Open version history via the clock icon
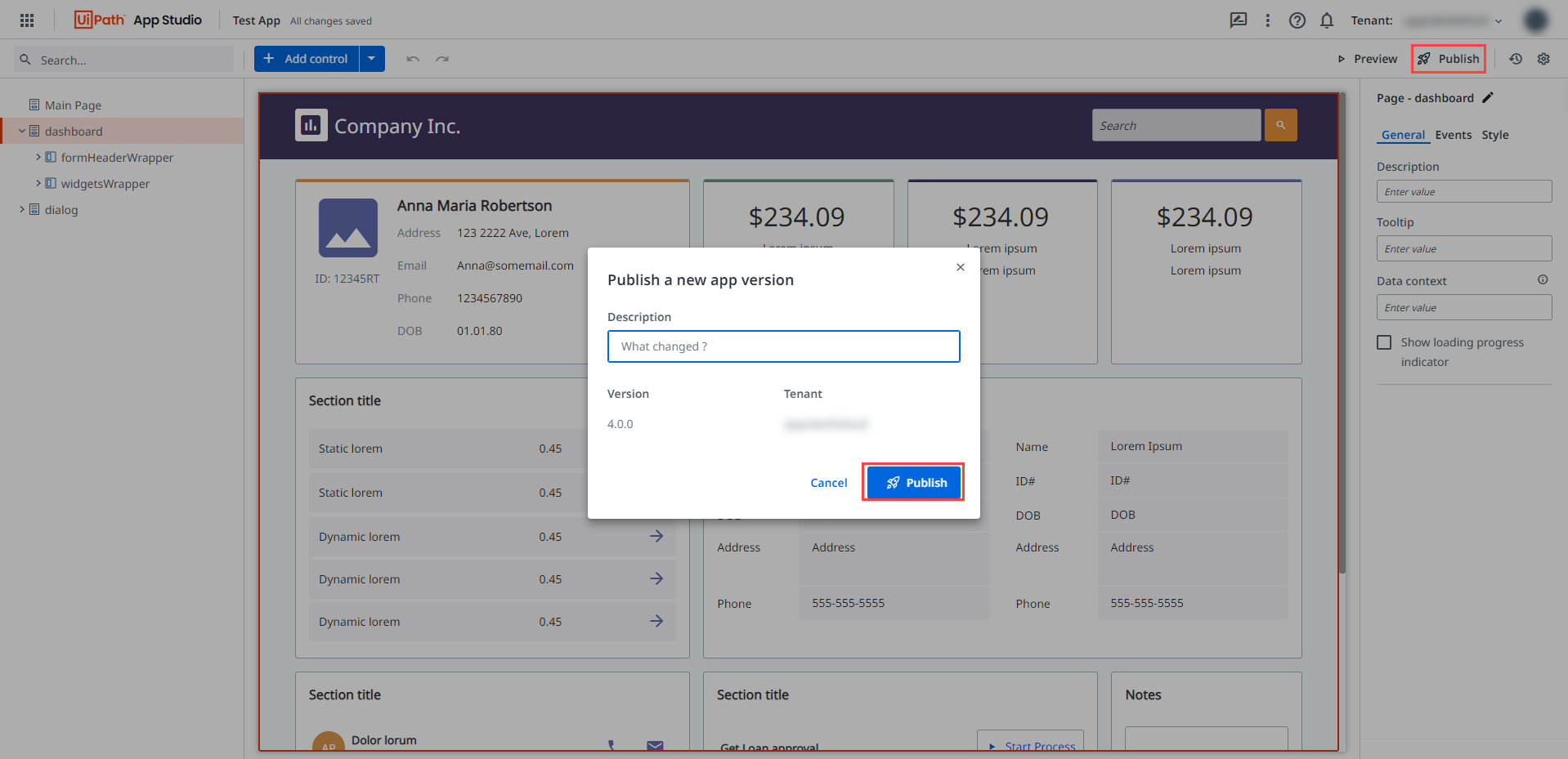1568x759 pixels. click(x=1515, y=58)
